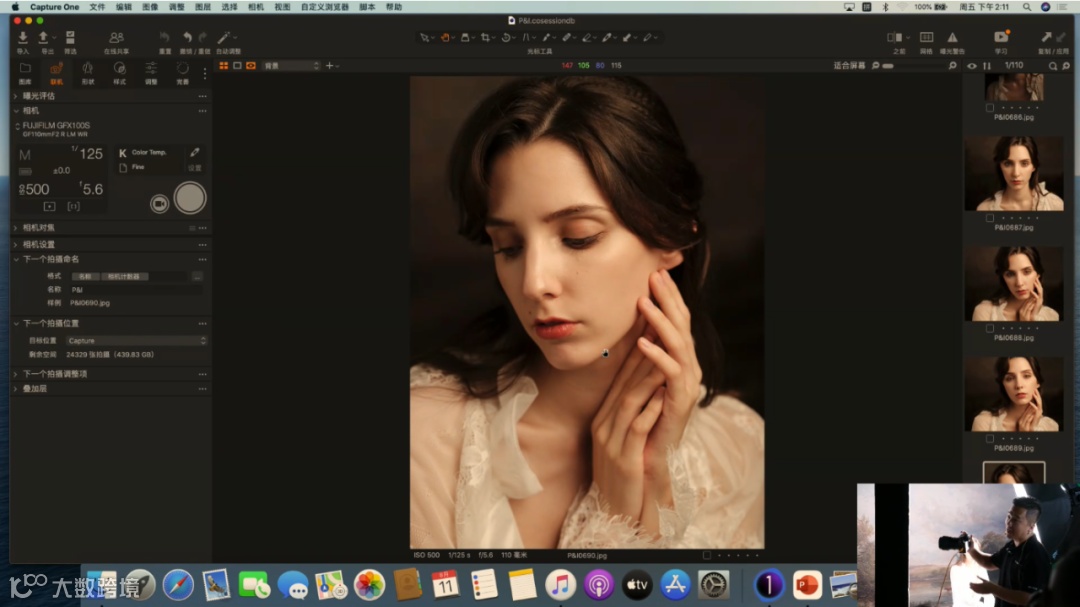Screen dimensions: 1080x607
Task: Expand the Overlay (叠加层) panel
Action: coord(17,389)
